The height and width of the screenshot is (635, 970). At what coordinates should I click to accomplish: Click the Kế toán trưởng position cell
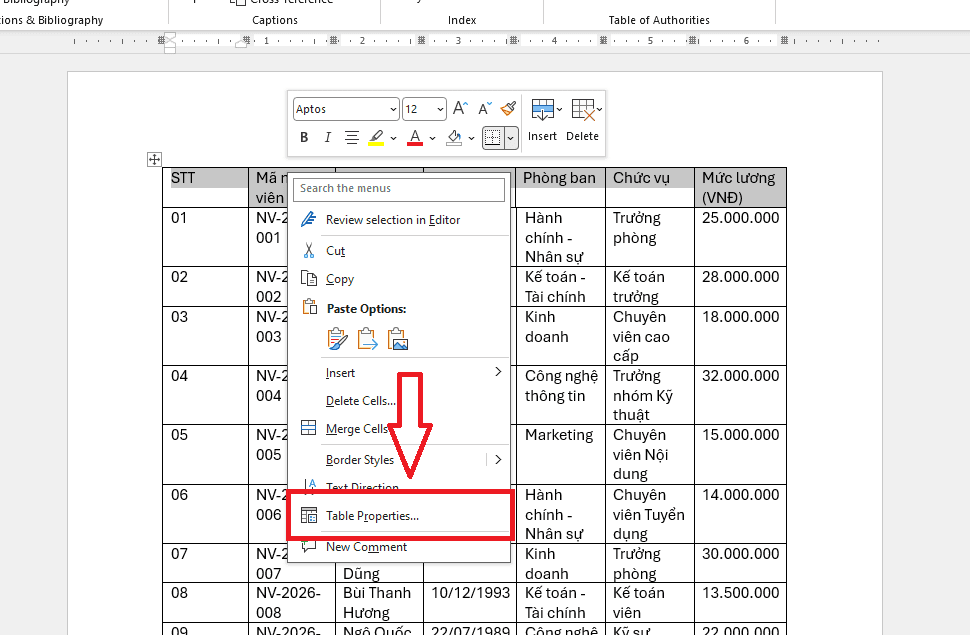click(650, 287)
